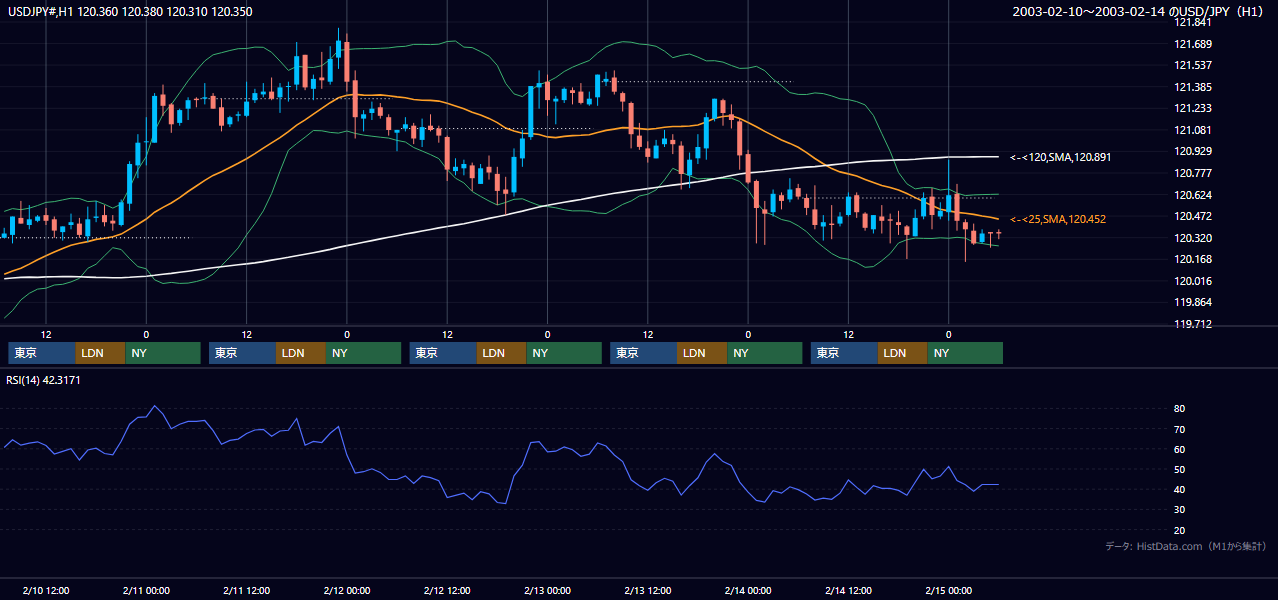This screenshot has height=600, width=1278.
Task: Select the 120,SMA,120.891 moving average label
Action: coord(1060,157)
